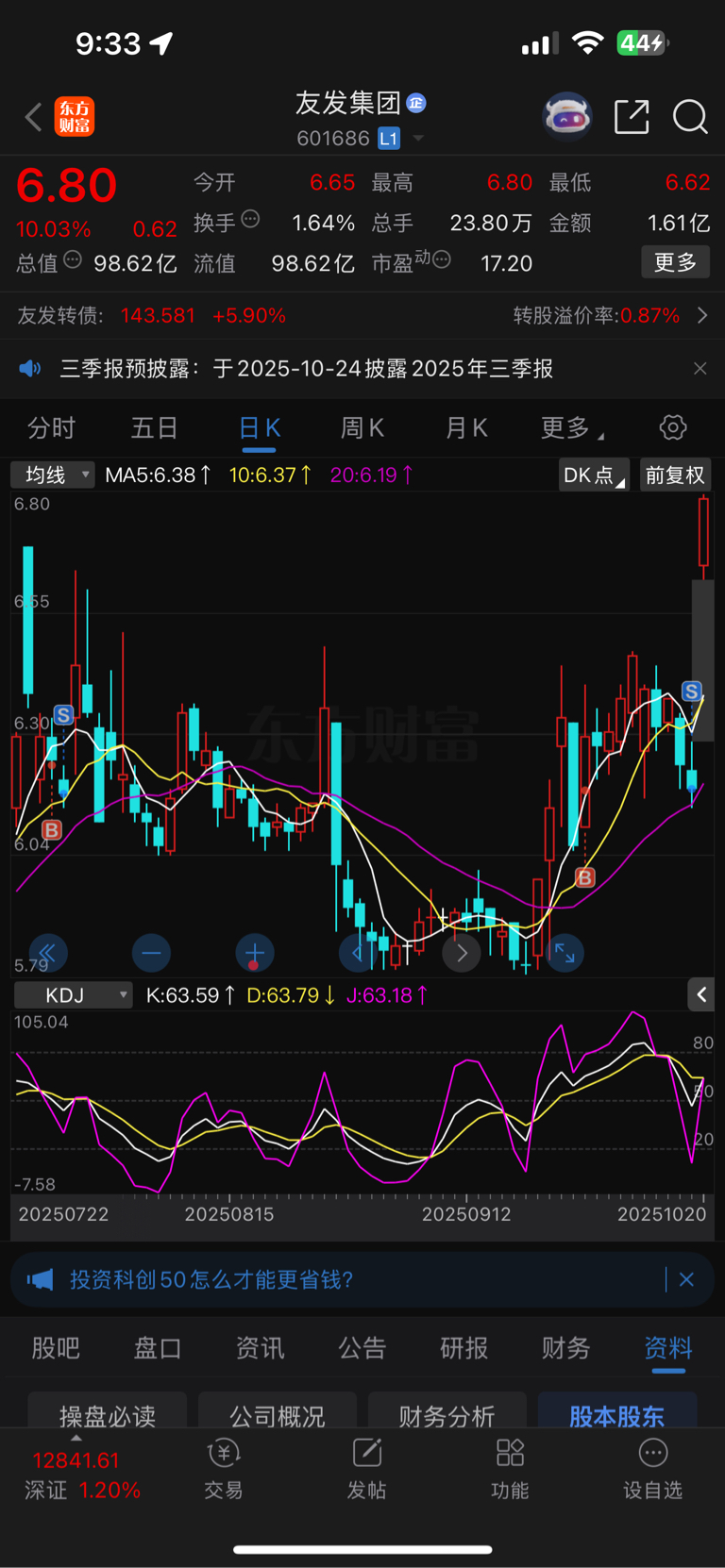Collapse indicator panel with left chevron

701,994
